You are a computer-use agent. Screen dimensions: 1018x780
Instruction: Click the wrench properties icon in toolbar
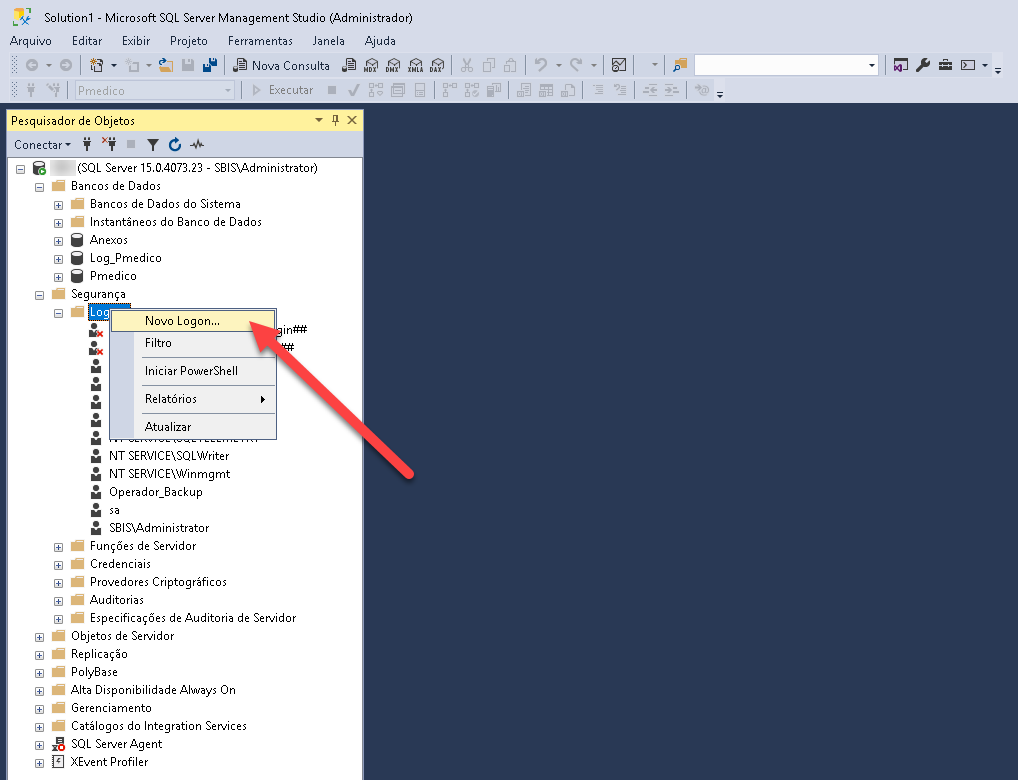pos(923,65)
